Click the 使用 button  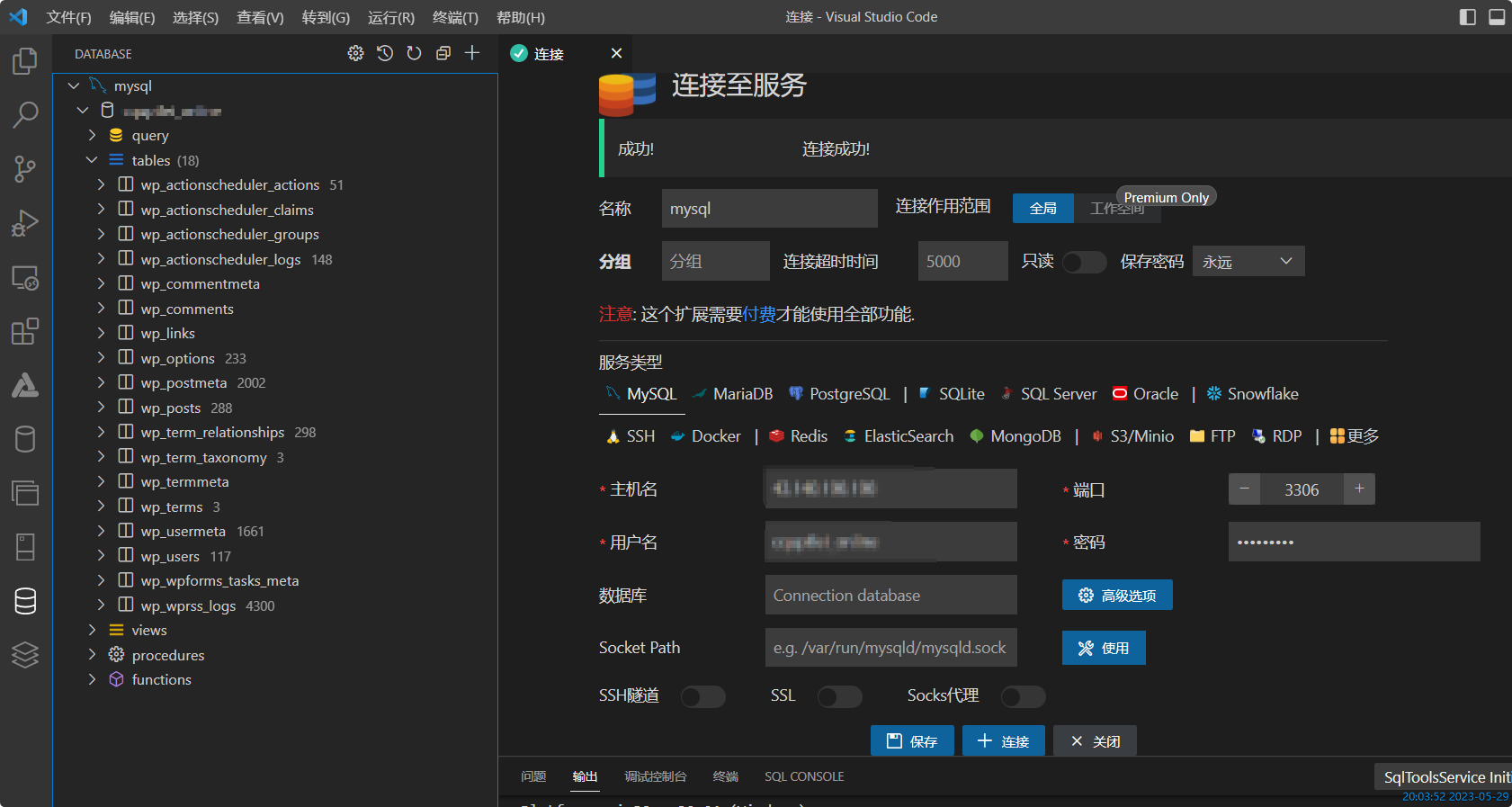[1104, 648]
